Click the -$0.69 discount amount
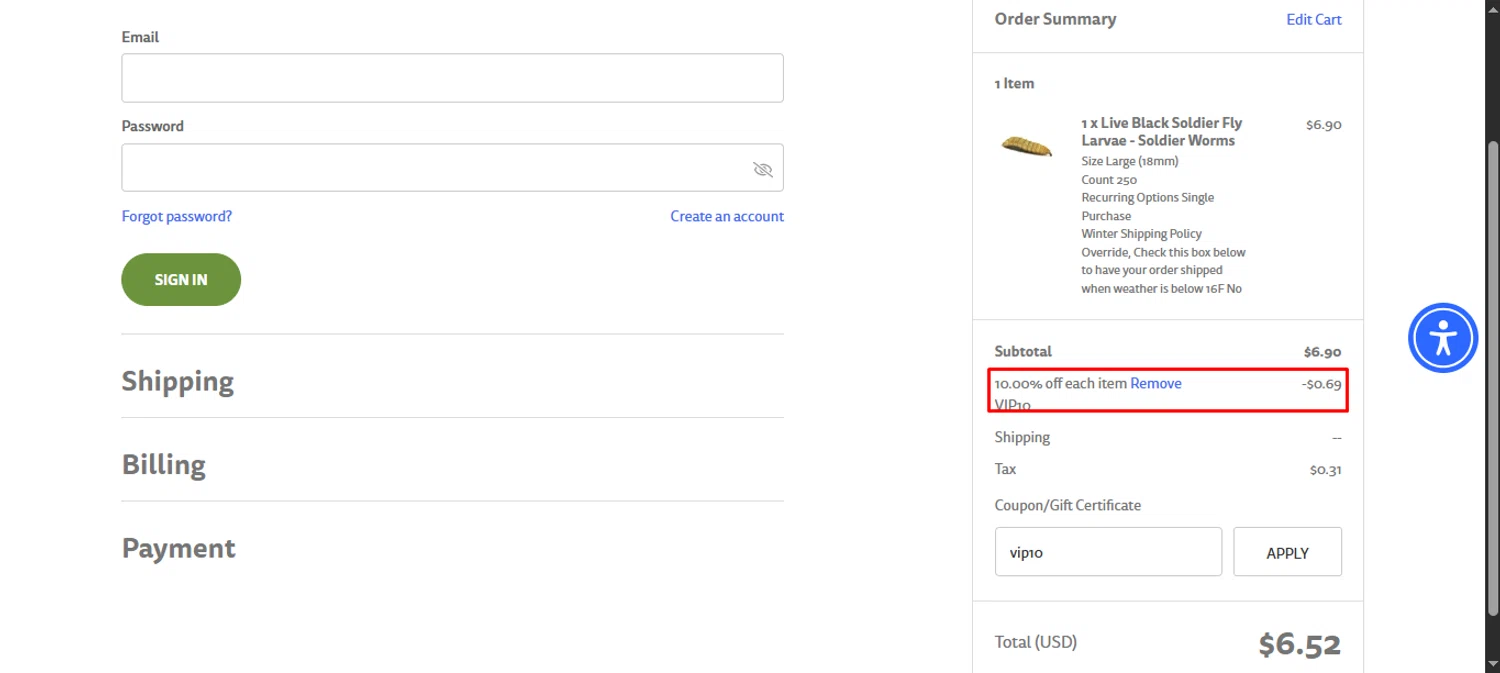 tap(1322, 384)
